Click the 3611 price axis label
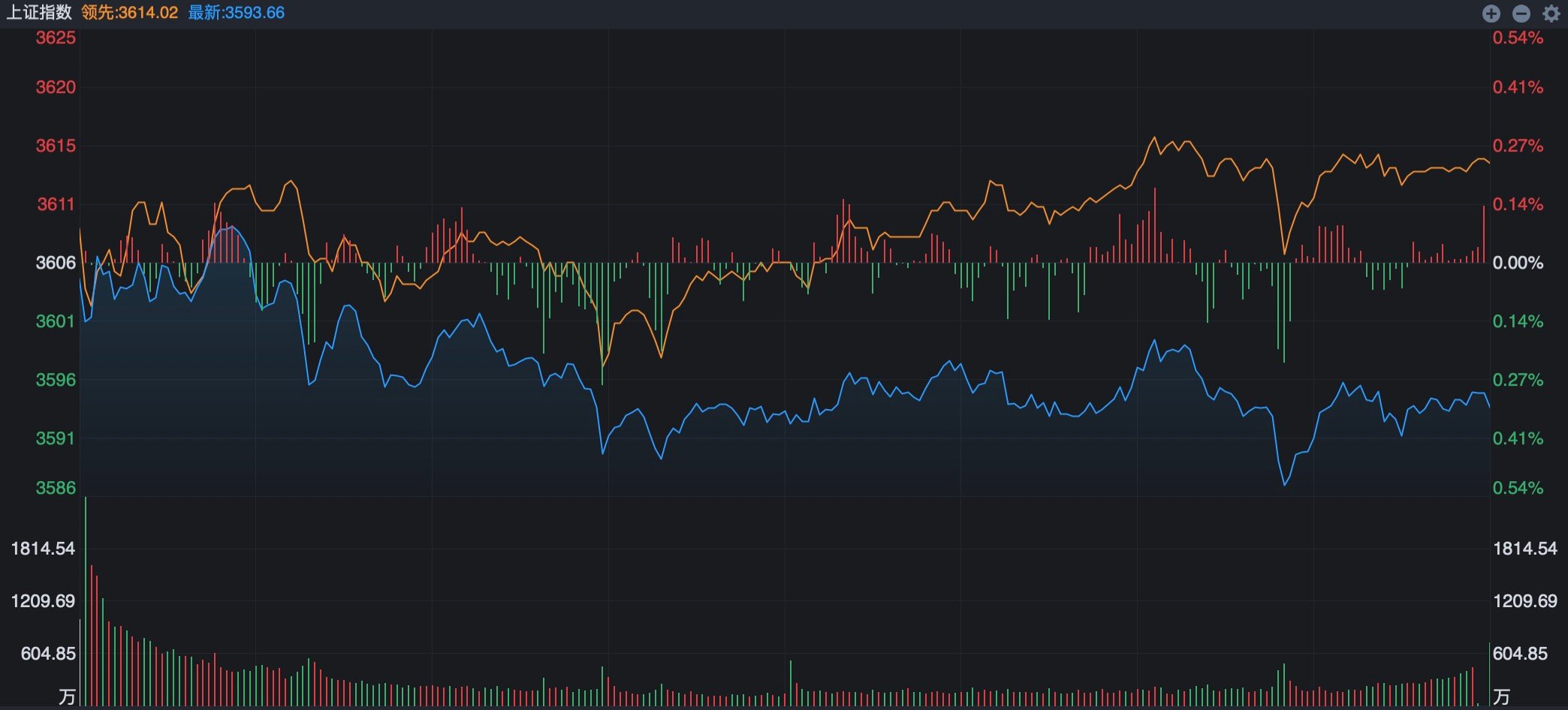The height and width of the screenshot is (710, 1568). 56,204
